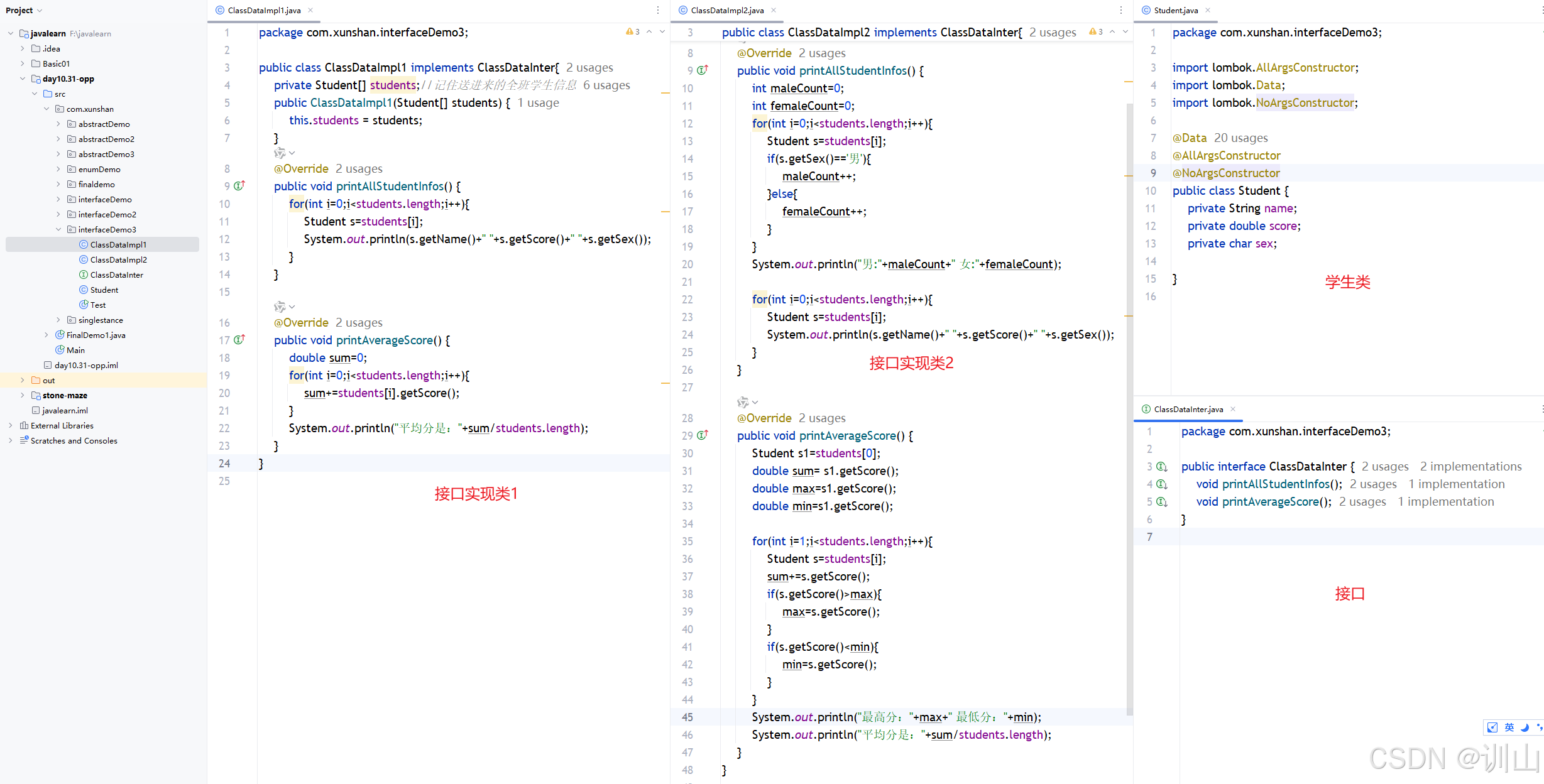The height and width of the screenshot is (784, 1544).
Task: Click the override gutter icon at line 9 in ClassDataImpl2
Action: (703, 70)
